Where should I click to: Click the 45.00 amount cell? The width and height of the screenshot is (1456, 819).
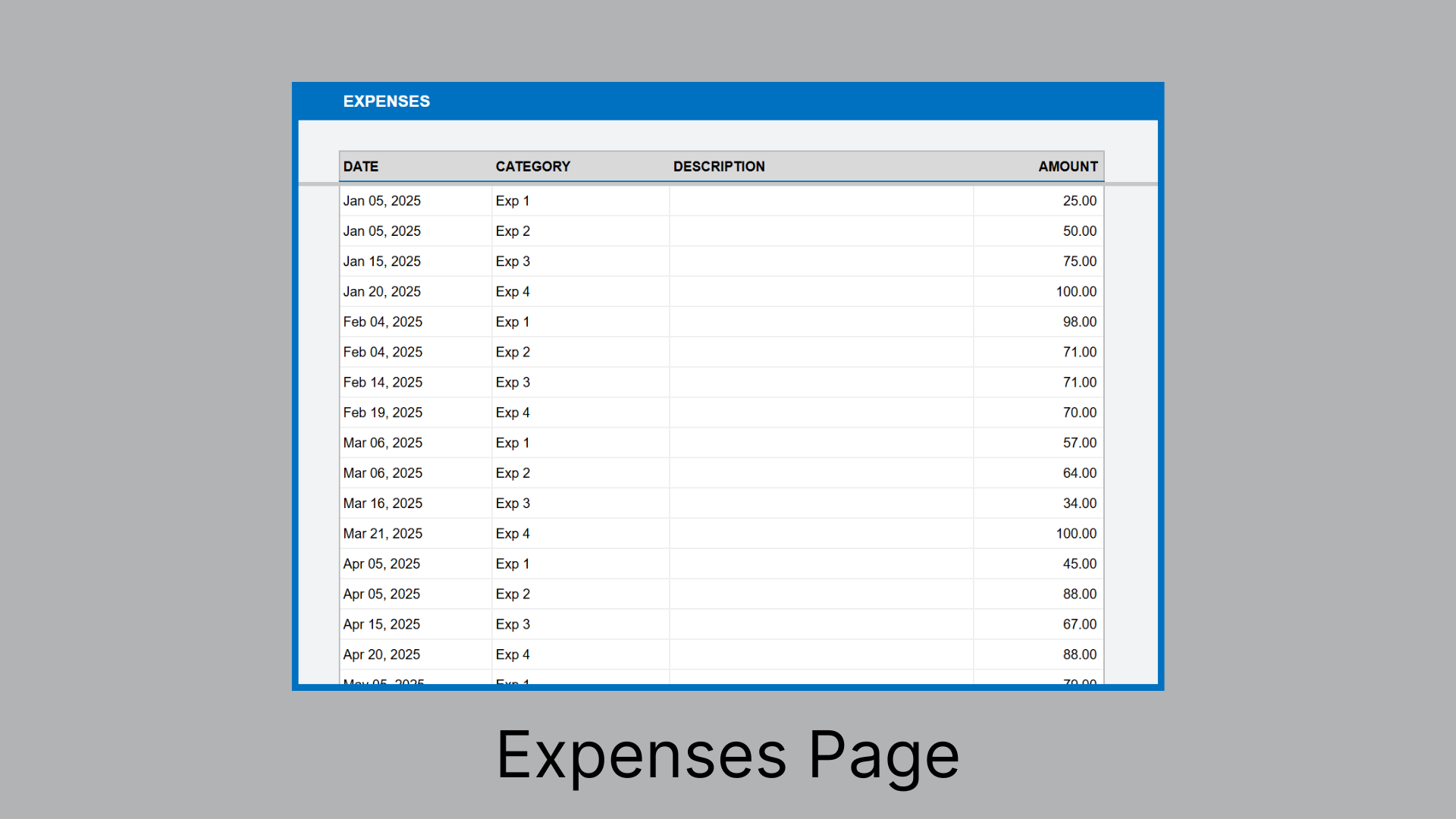click(x=1079, y=564)
